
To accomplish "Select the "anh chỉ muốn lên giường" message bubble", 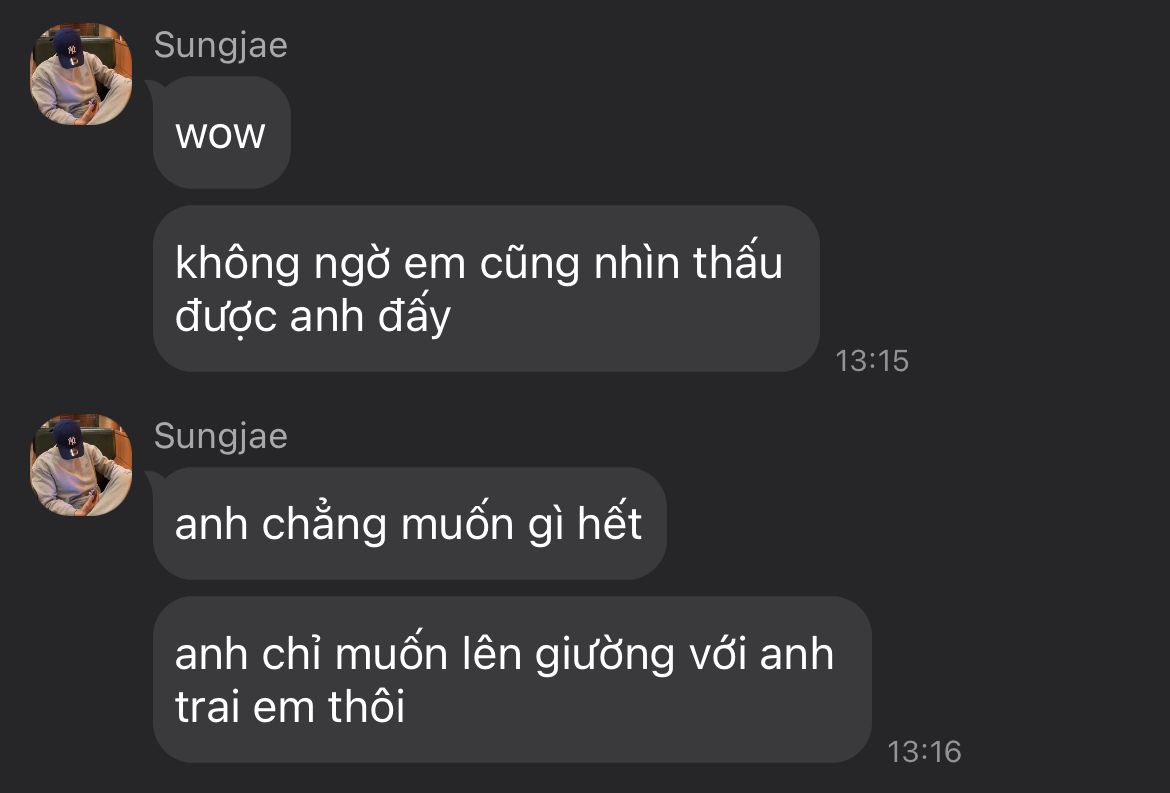I will [x=512, y=680].
